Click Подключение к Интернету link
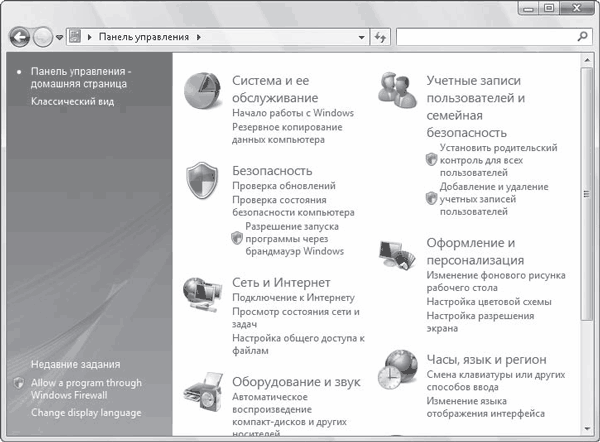 [293, 297]
